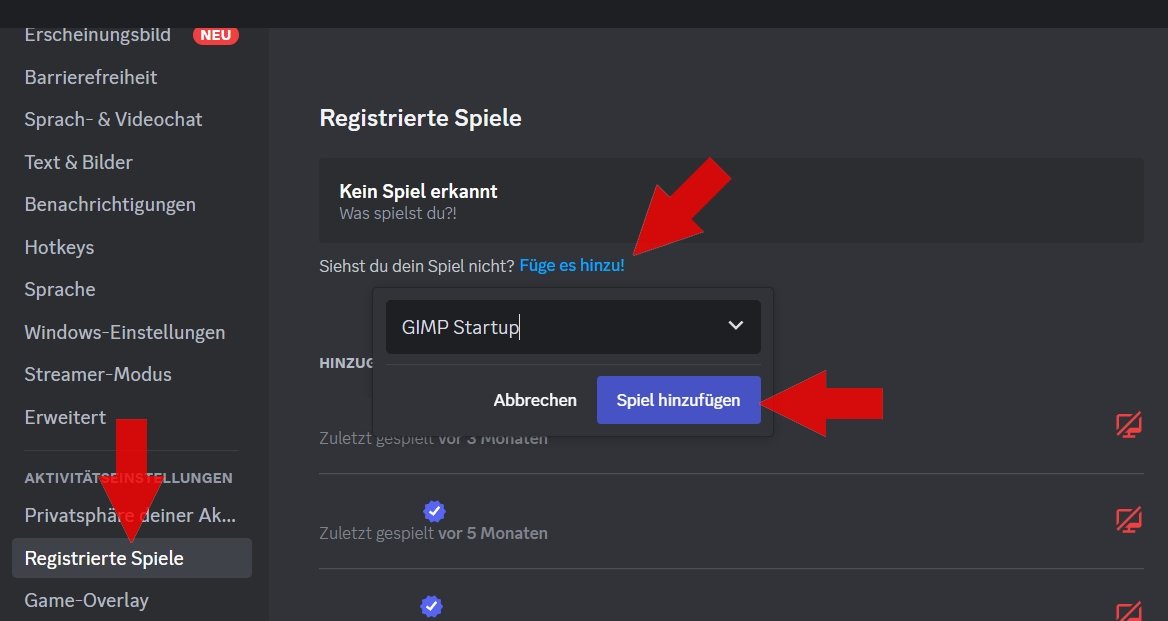Open 'Registrierte Spiele' settings tab
Screen dimensions: 1168x621
132,558
